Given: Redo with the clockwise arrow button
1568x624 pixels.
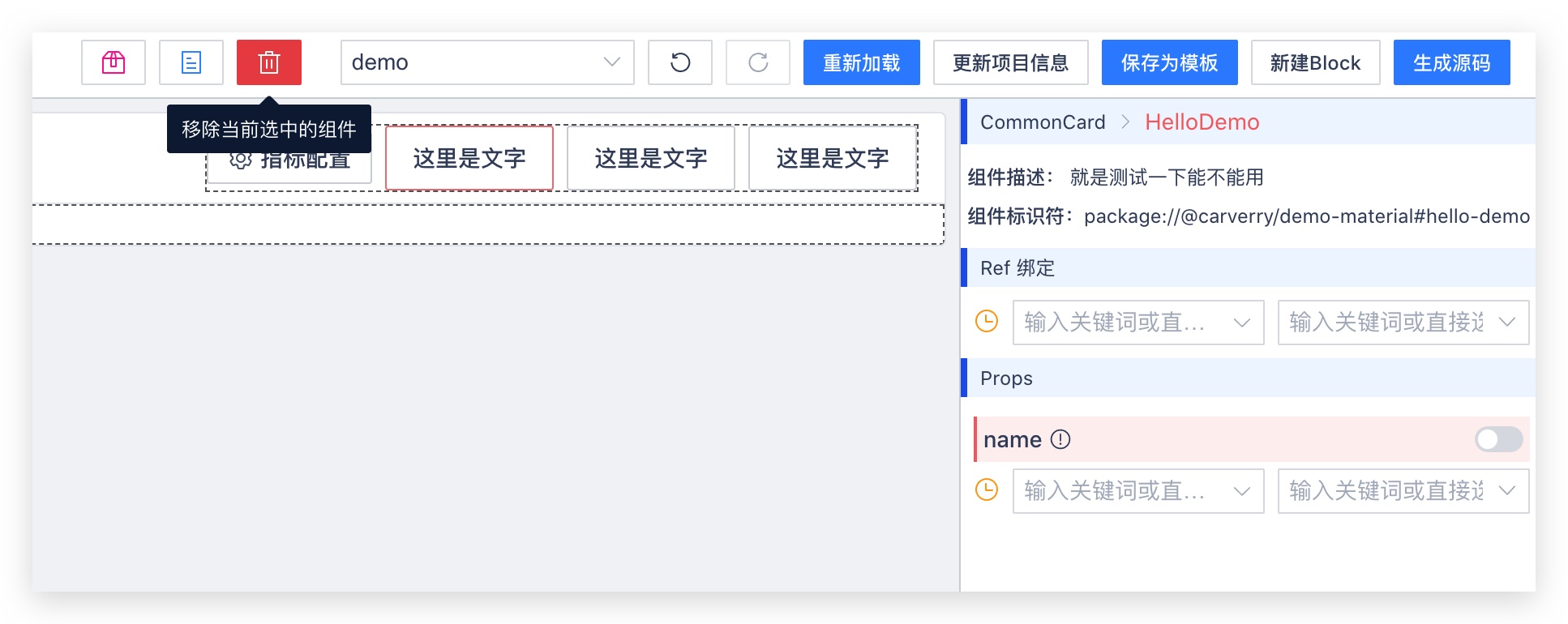Looking at the screenshot, I should 758,62.
